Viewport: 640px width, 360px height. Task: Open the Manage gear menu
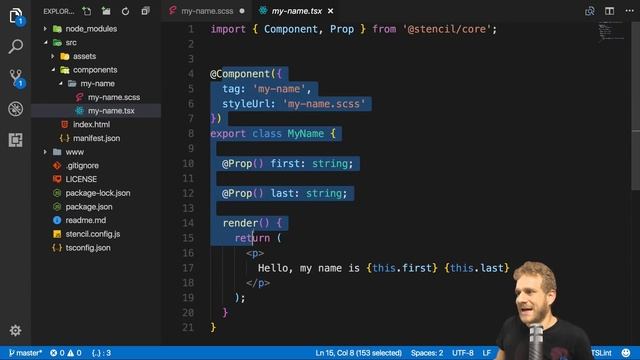[x=16, y=330]
